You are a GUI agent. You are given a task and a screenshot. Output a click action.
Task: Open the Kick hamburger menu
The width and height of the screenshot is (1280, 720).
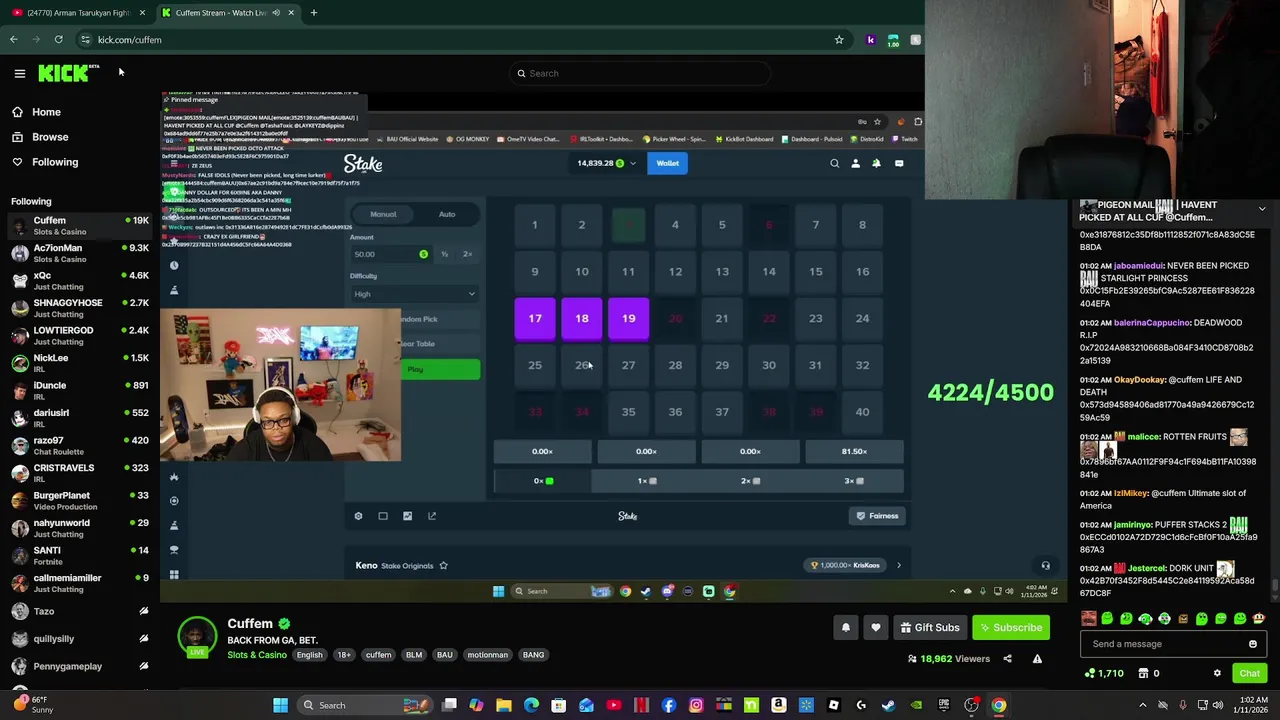click(x=19, y=73)
